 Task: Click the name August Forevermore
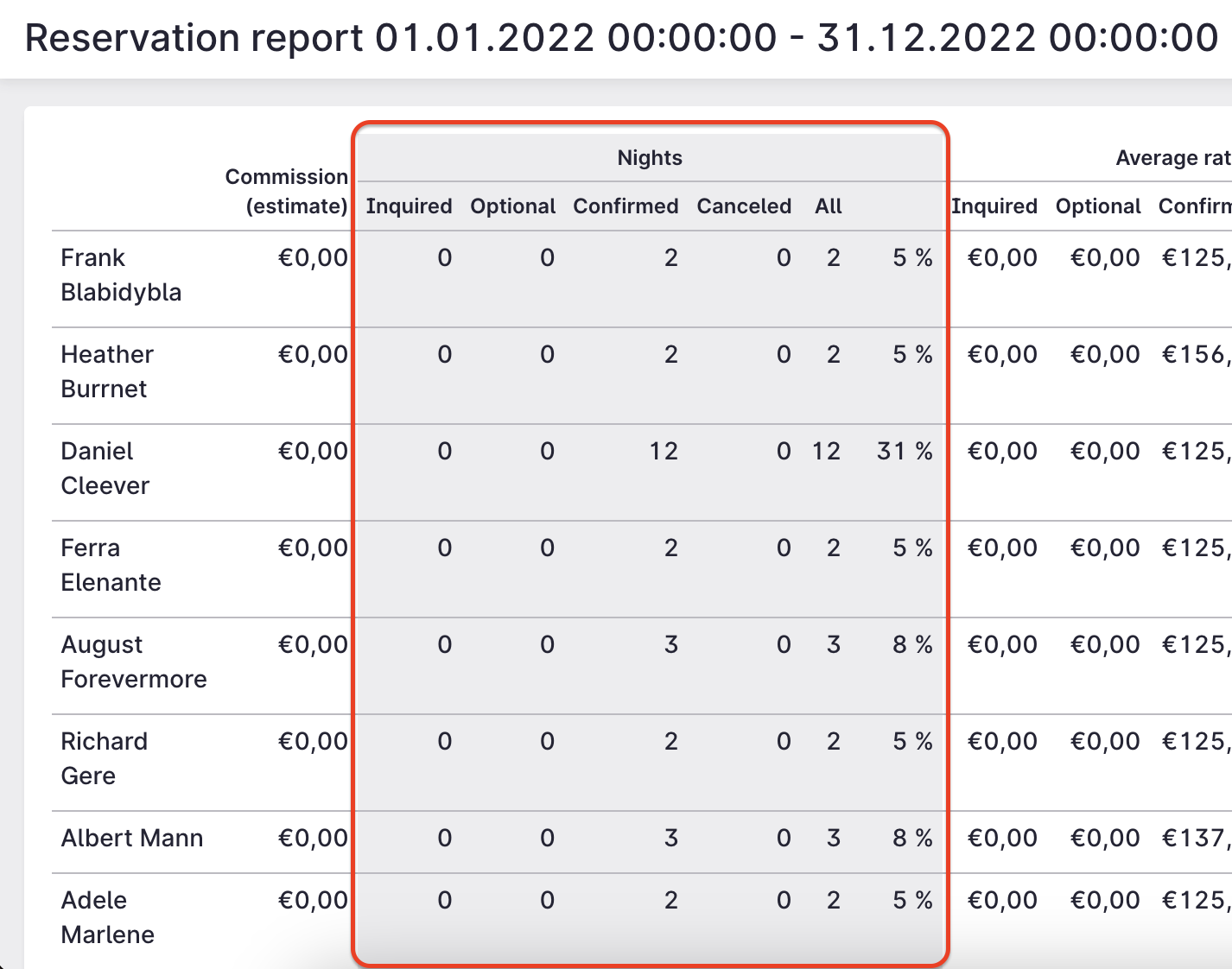click(134, 662)
